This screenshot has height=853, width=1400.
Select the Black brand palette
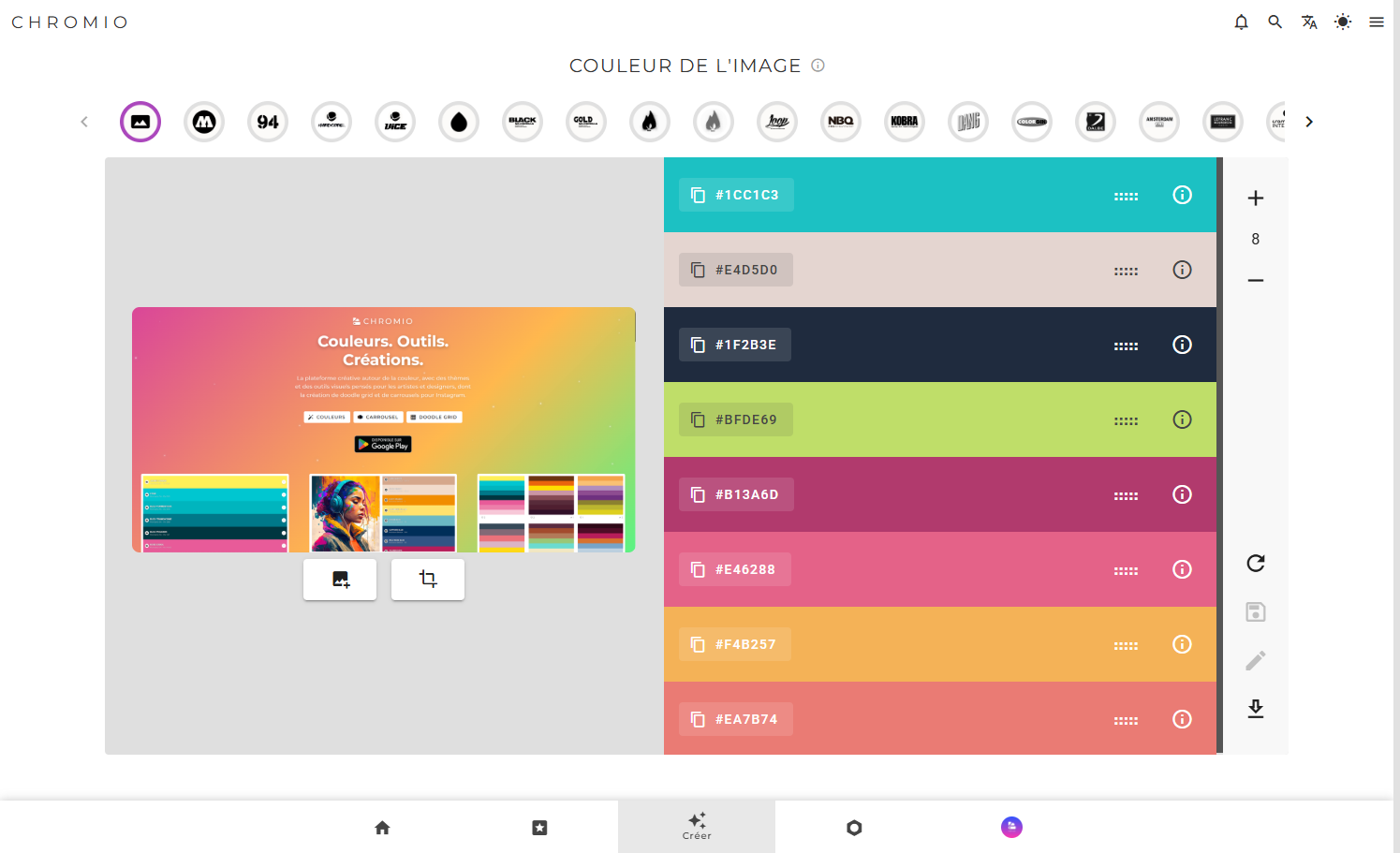point(523,122)
